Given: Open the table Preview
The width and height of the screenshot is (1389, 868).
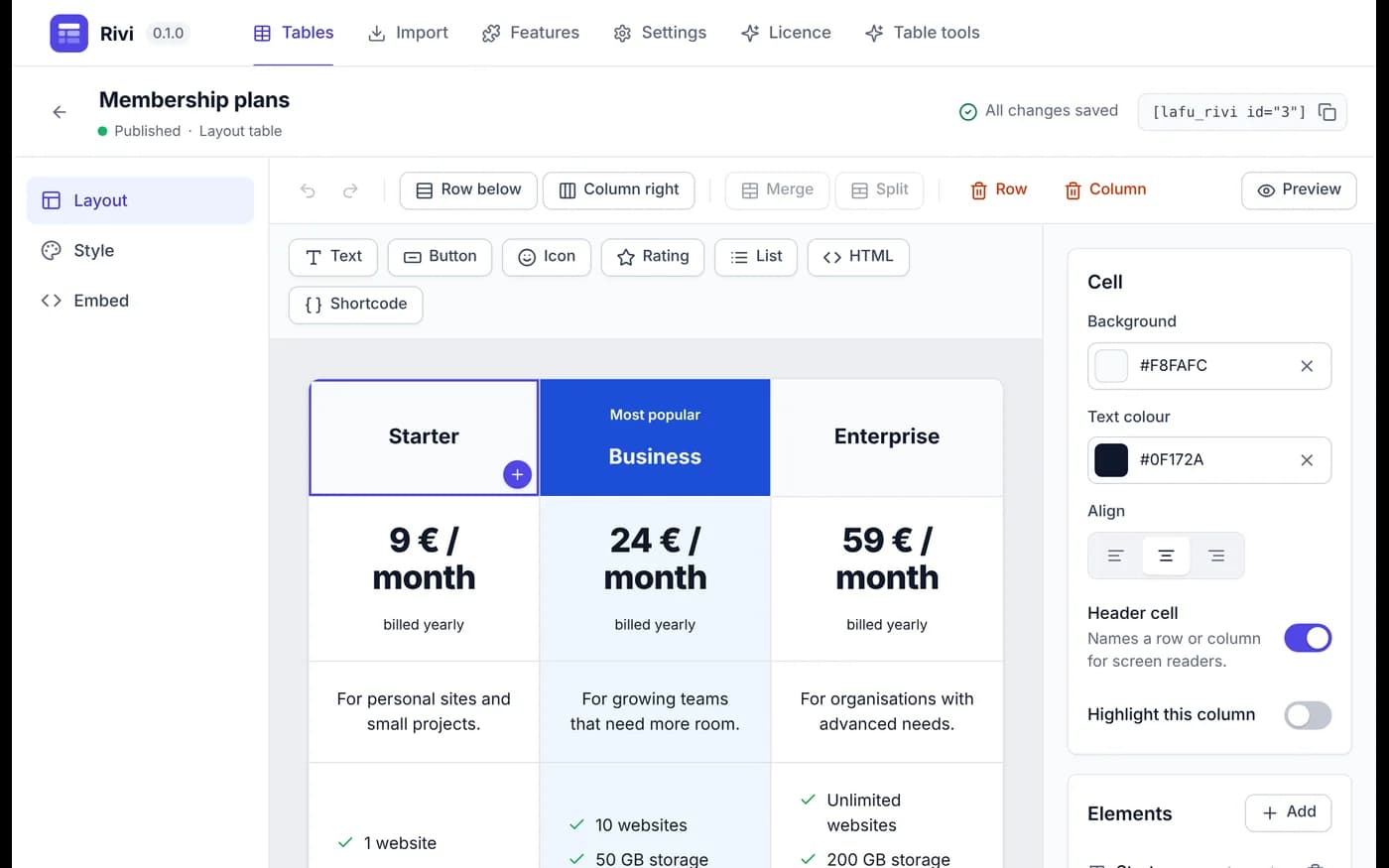Looking at the screenshot, I should pos(1299,190).
